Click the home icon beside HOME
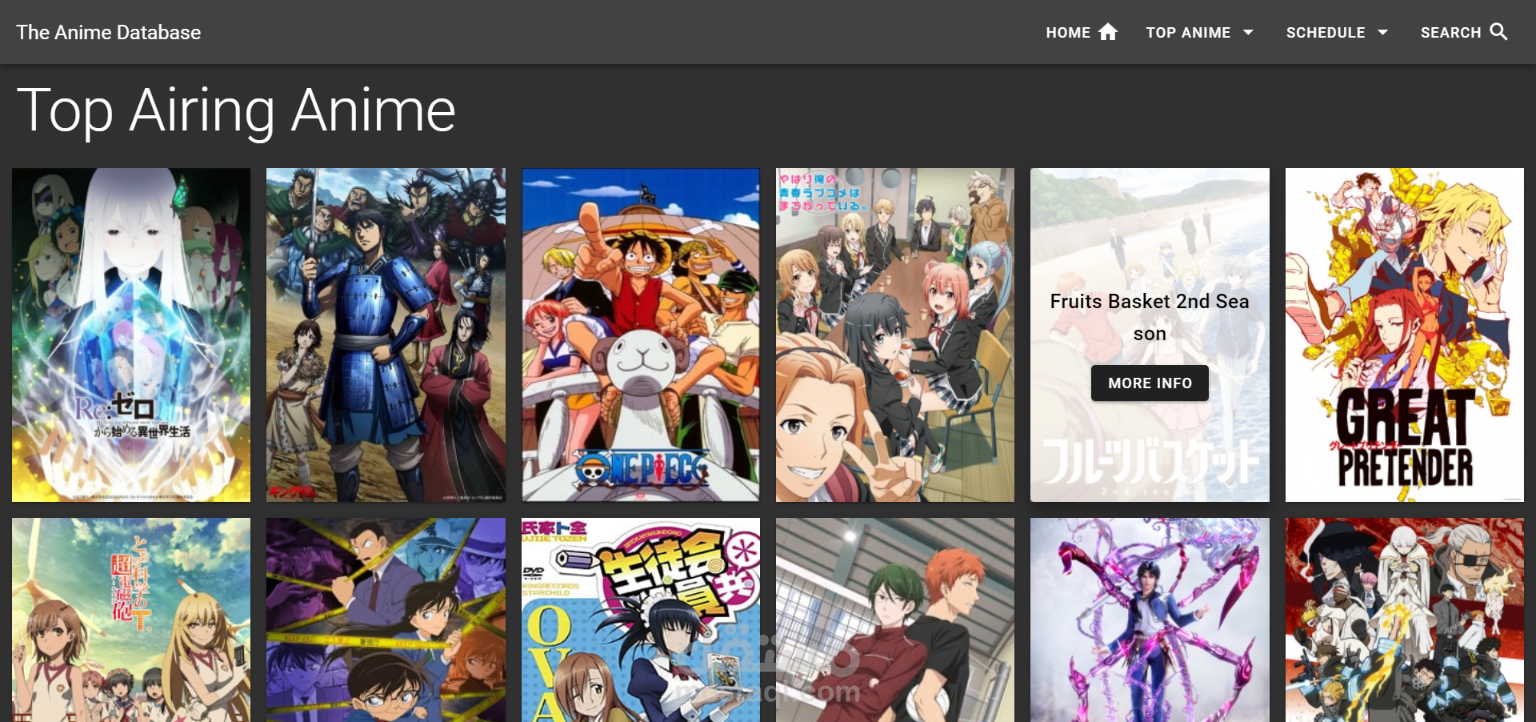This screenshot has height=722, width=1536. pyautogui.click(x=1108, y=32)
